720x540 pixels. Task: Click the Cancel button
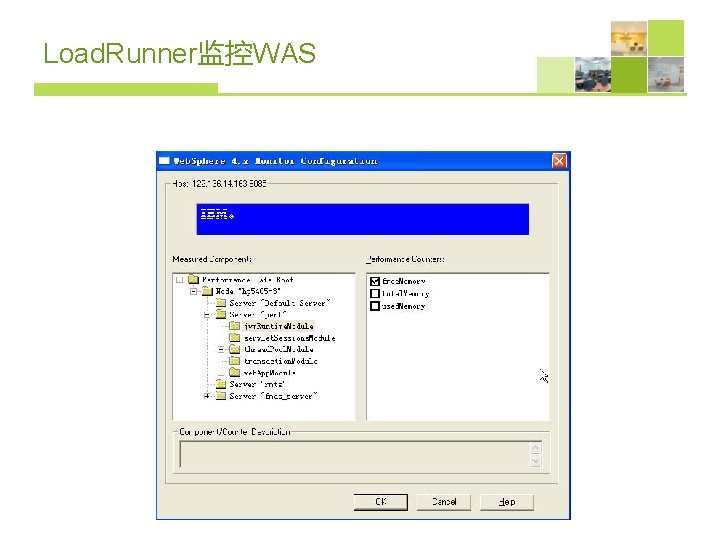(444, 502)
